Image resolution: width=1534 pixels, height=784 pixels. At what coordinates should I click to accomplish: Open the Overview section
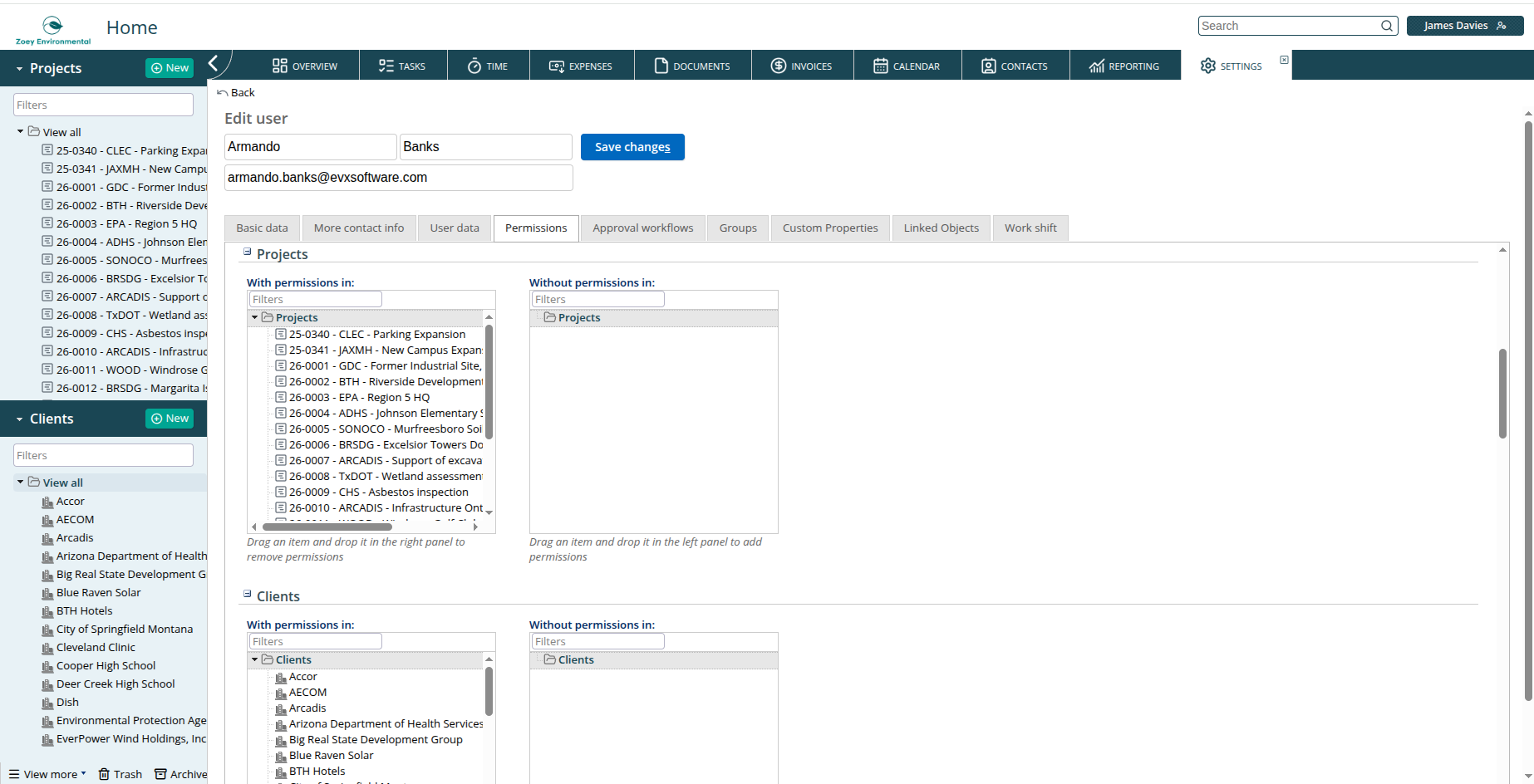[304, 66]
